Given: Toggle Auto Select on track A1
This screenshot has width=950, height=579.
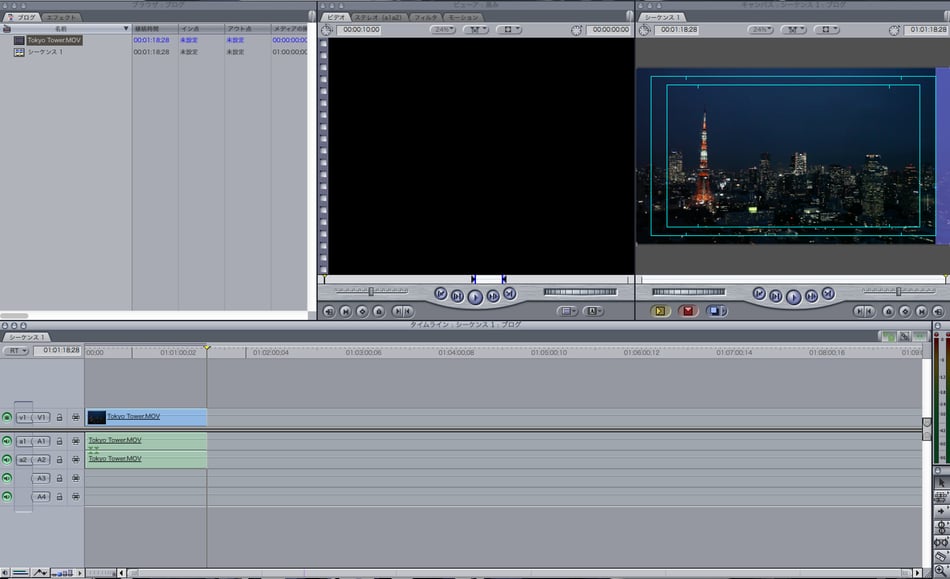Looking at the screenshot, I should pos(75,441).
